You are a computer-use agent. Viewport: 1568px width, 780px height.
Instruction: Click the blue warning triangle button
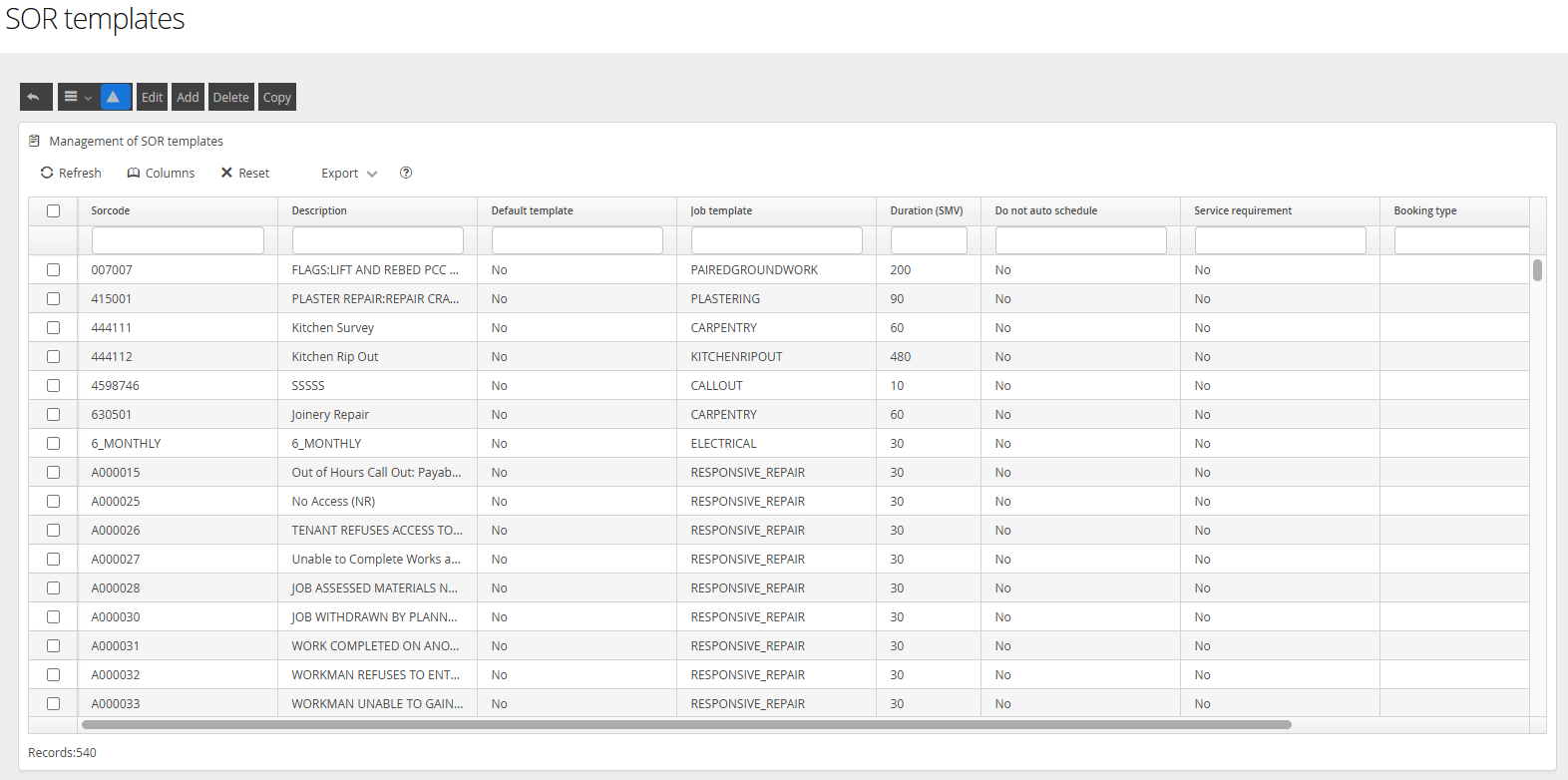[x=114, y=97]
